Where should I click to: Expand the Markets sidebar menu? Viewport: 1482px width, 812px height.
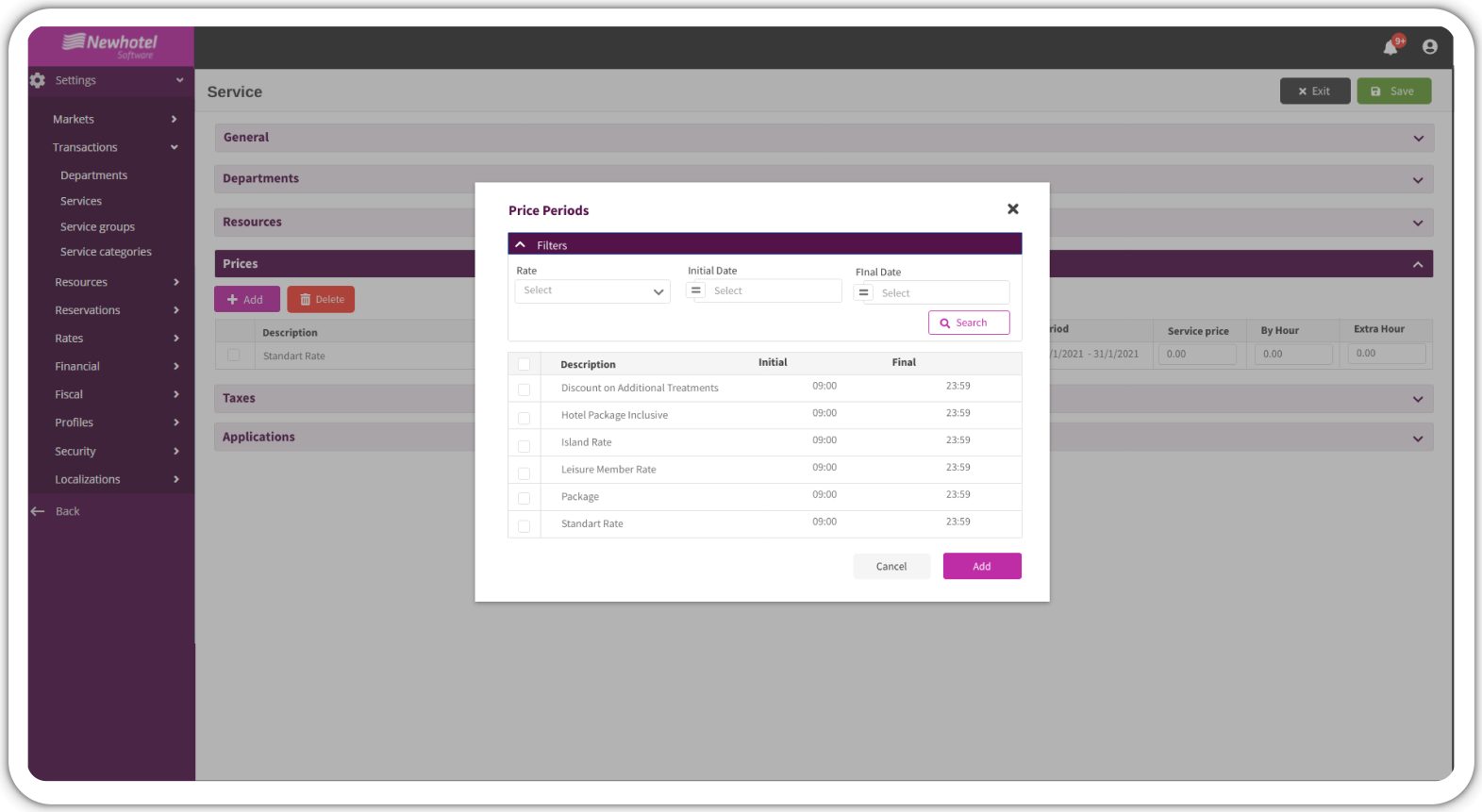[115, 119]
